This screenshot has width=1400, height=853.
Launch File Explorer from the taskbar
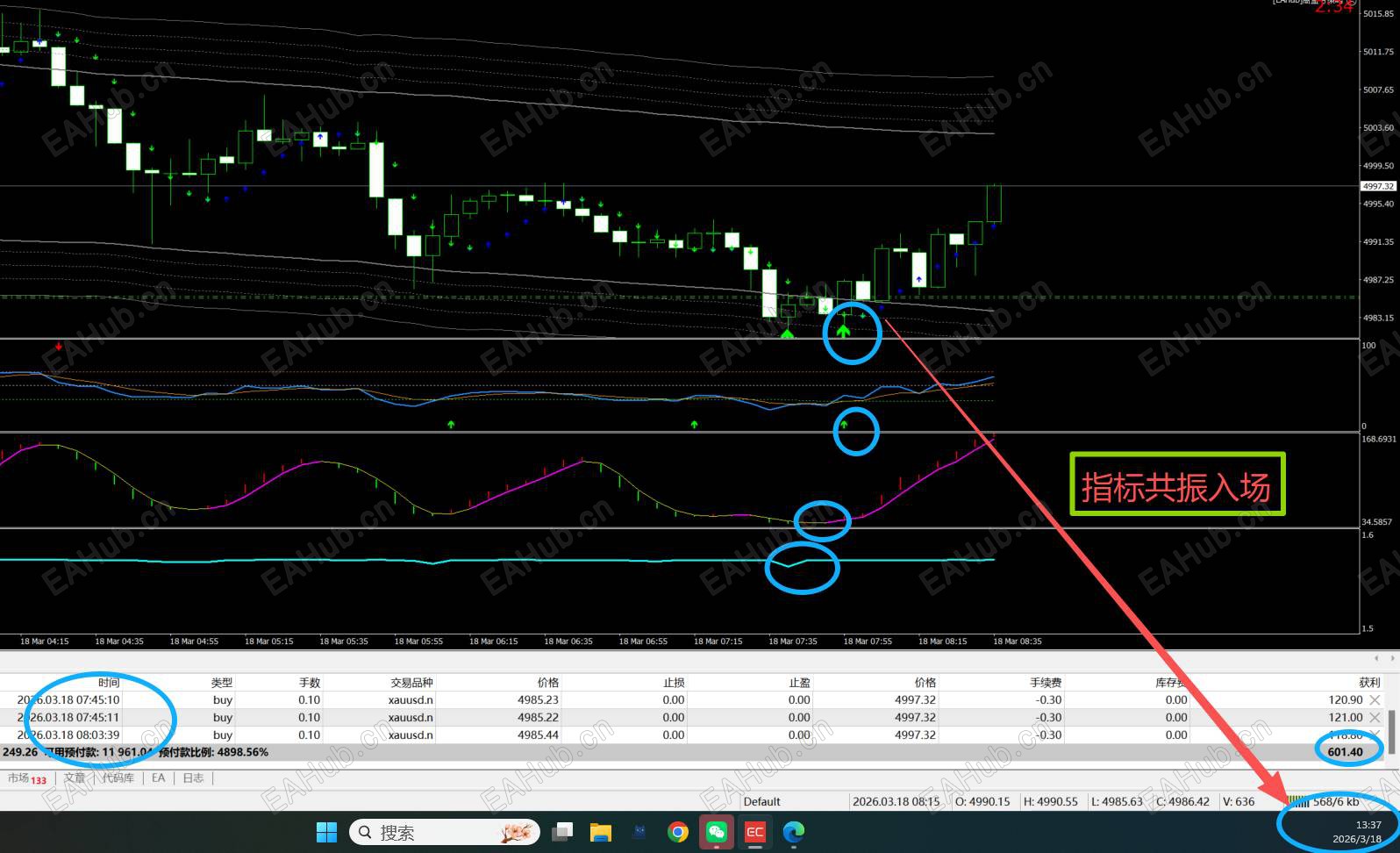pyautogui.click(x=600, y=832)
